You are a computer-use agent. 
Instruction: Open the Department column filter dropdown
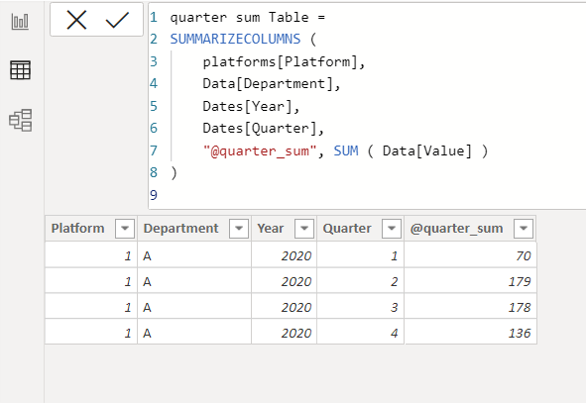(x=239, y=228)
